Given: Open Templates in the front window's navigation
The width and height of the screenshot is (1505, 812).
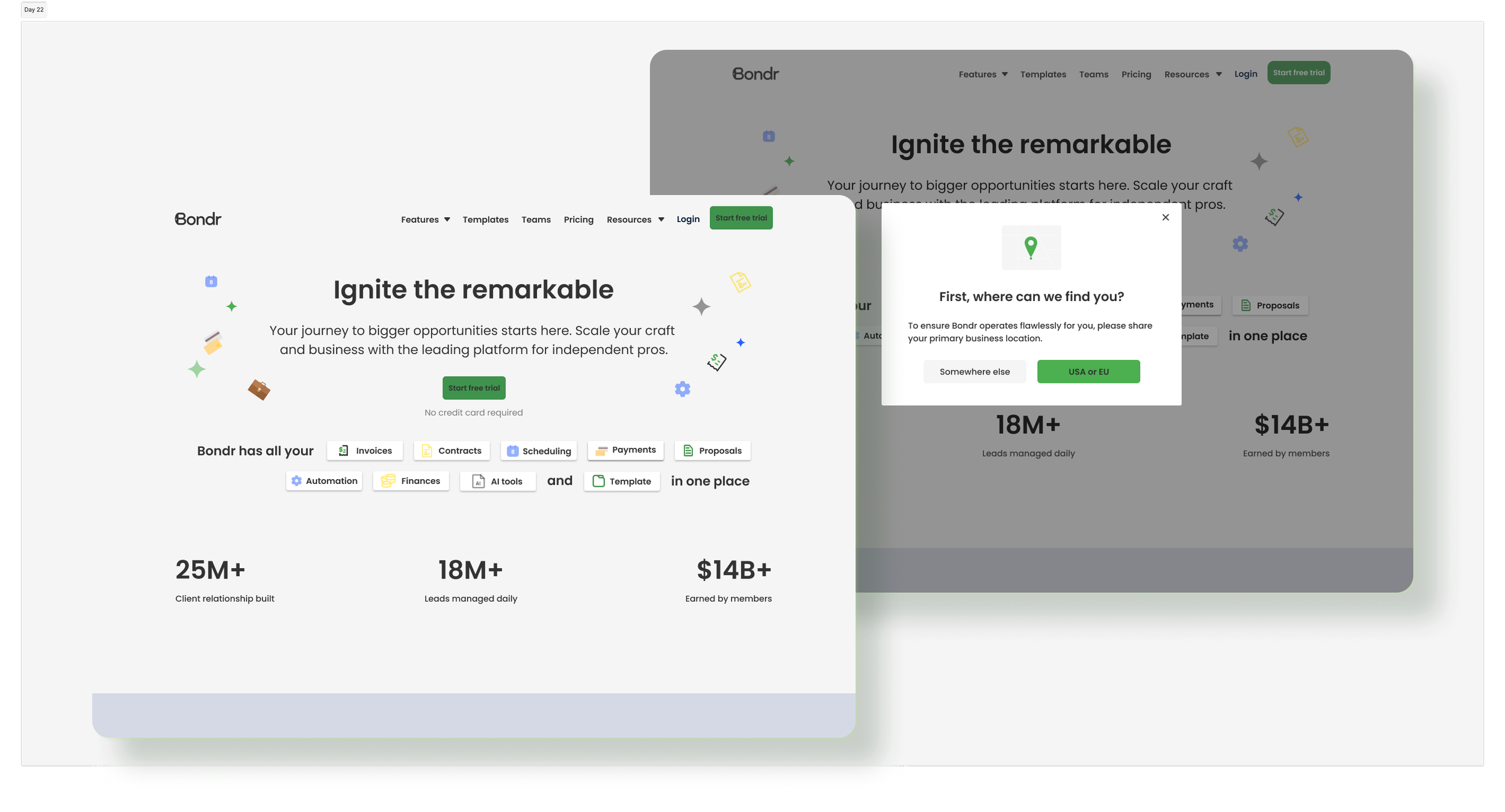Looking at the screenshot, I should pyautogui.click(x=485, y=220).
